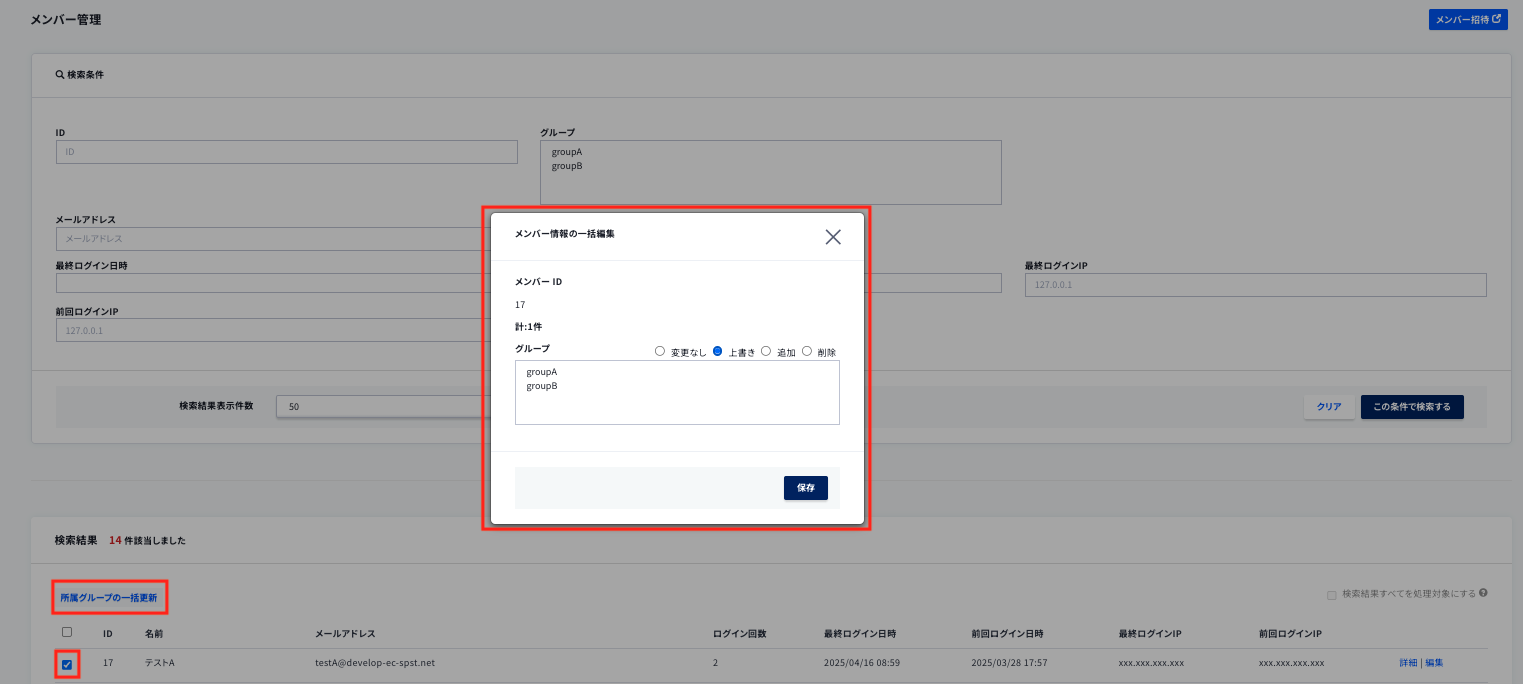Click the 保存 button

pyautogui.click(x=806, y=488)
